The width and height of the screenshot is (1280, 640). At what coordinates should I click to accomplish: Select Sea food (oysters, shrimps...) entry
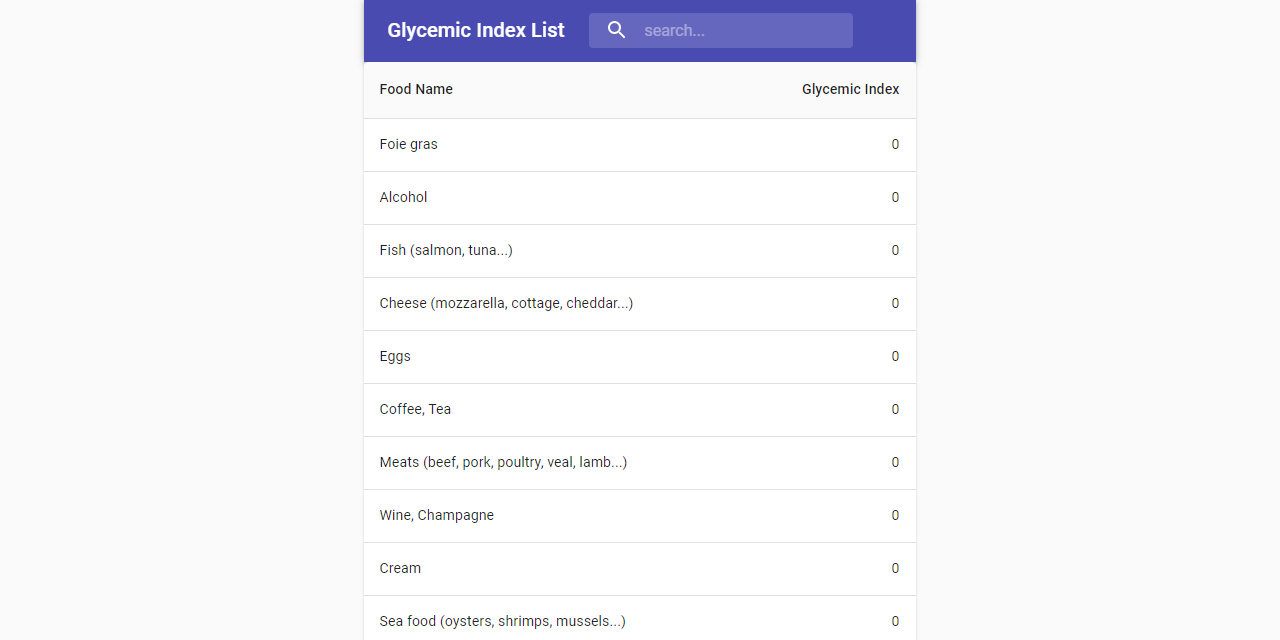(x=503, y=621)
